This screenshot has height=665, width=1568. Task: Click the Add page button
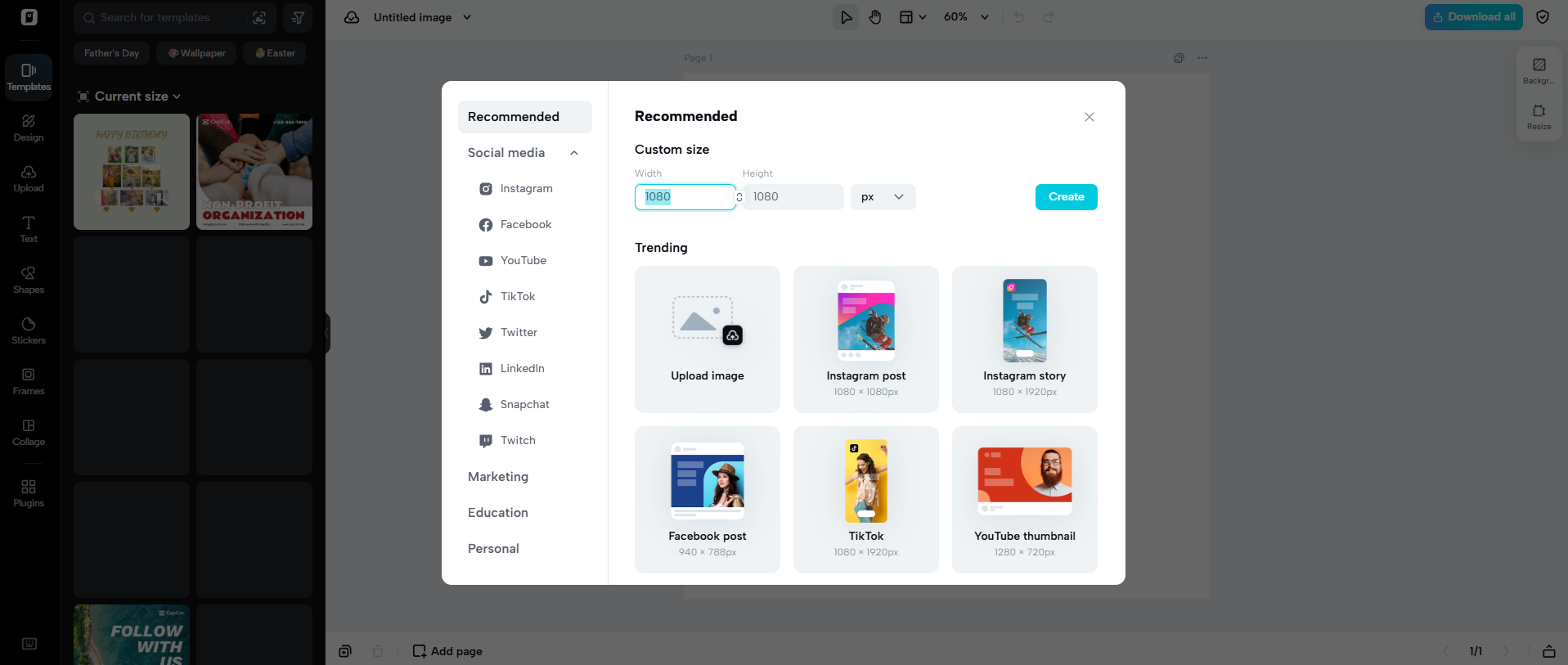tap(447, 651)
